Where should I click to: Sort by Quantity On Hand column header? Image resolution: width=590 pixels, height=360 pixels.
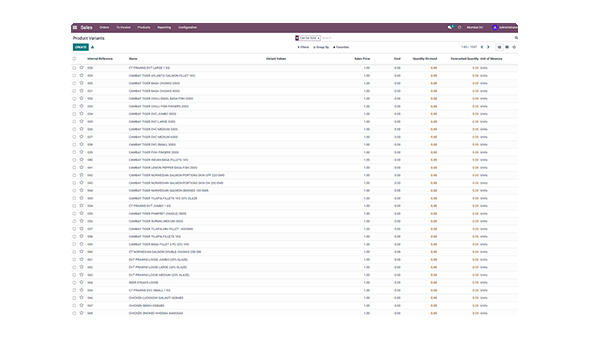click(425, 59)
